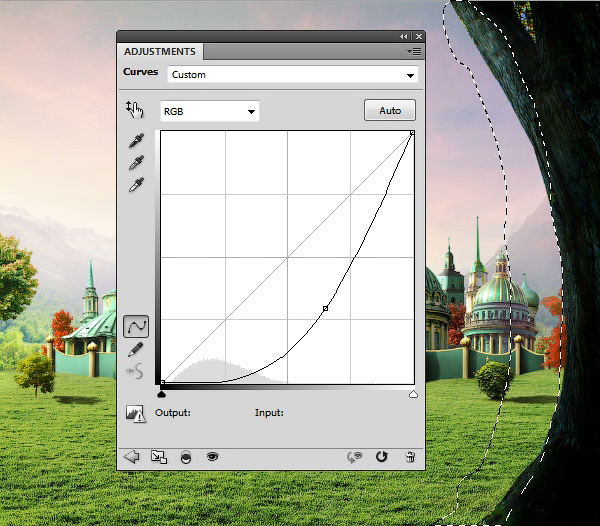
Task: Open Adjustments panel flyout menu
Action: pos(414,51)
